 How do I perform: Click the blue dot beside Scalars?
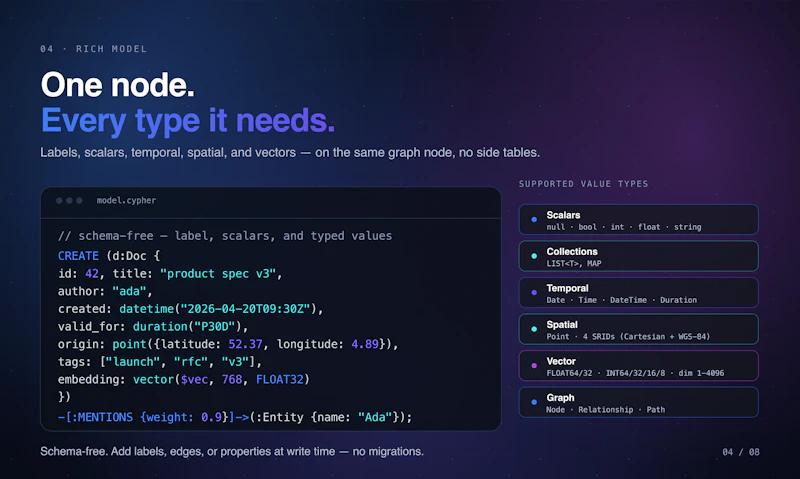click(x=534, y=219)
